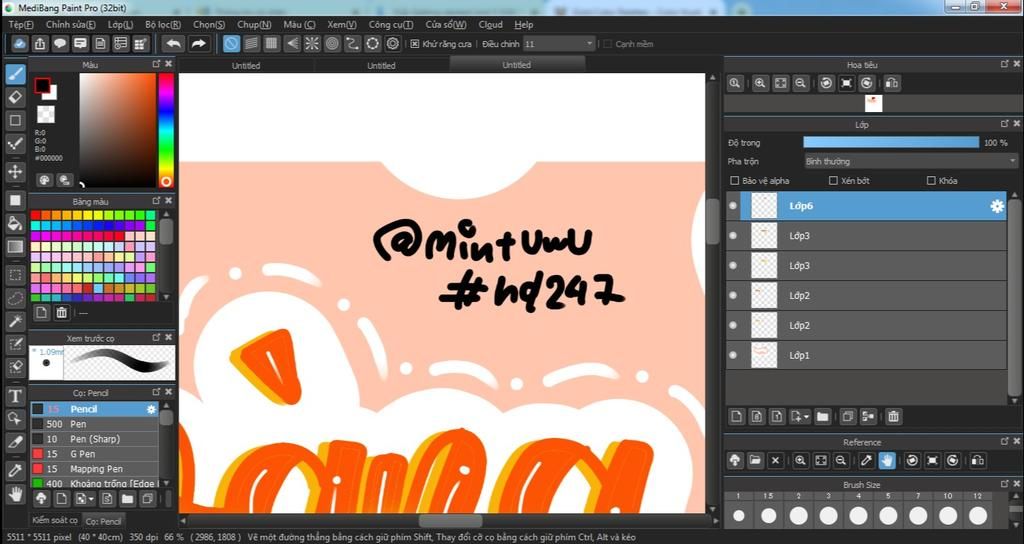Select the Move tool
The height and width of the screenshot is (544, 1024).
click(x=16, y=172)
